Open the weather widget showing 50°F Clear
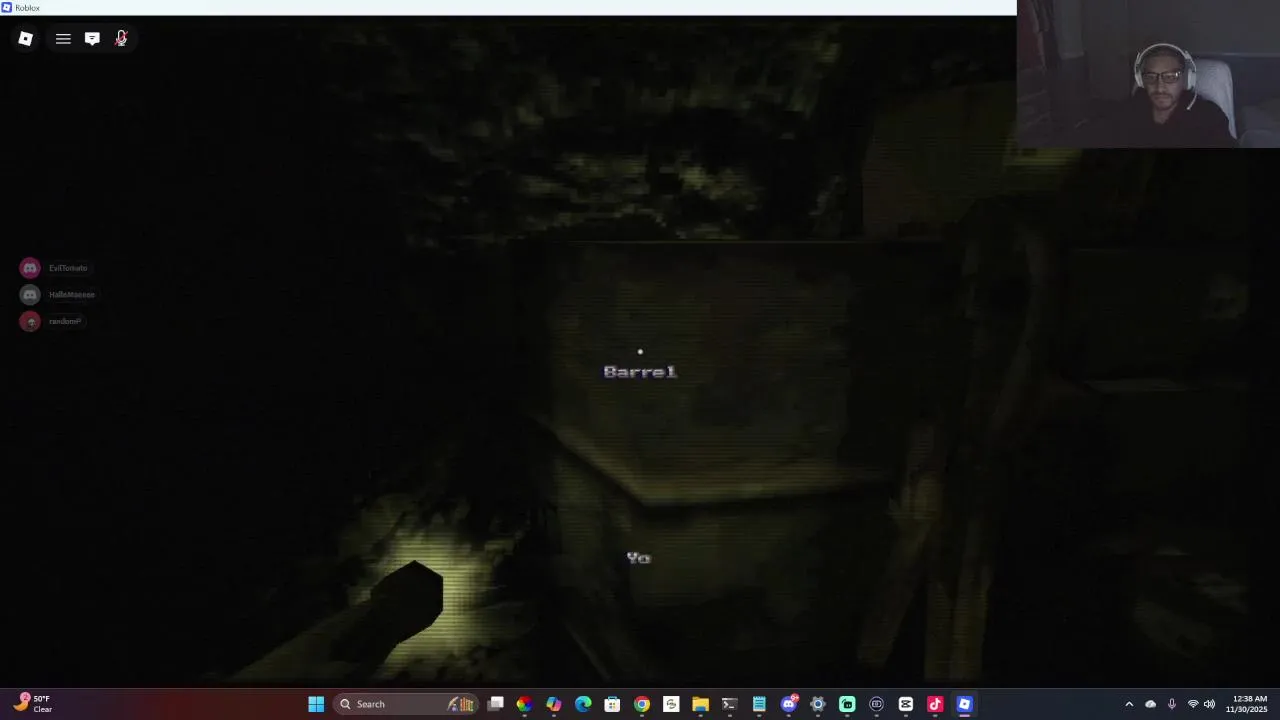Screen dimensions: 1280x720 pyautogui.click(x=33, y=704)
